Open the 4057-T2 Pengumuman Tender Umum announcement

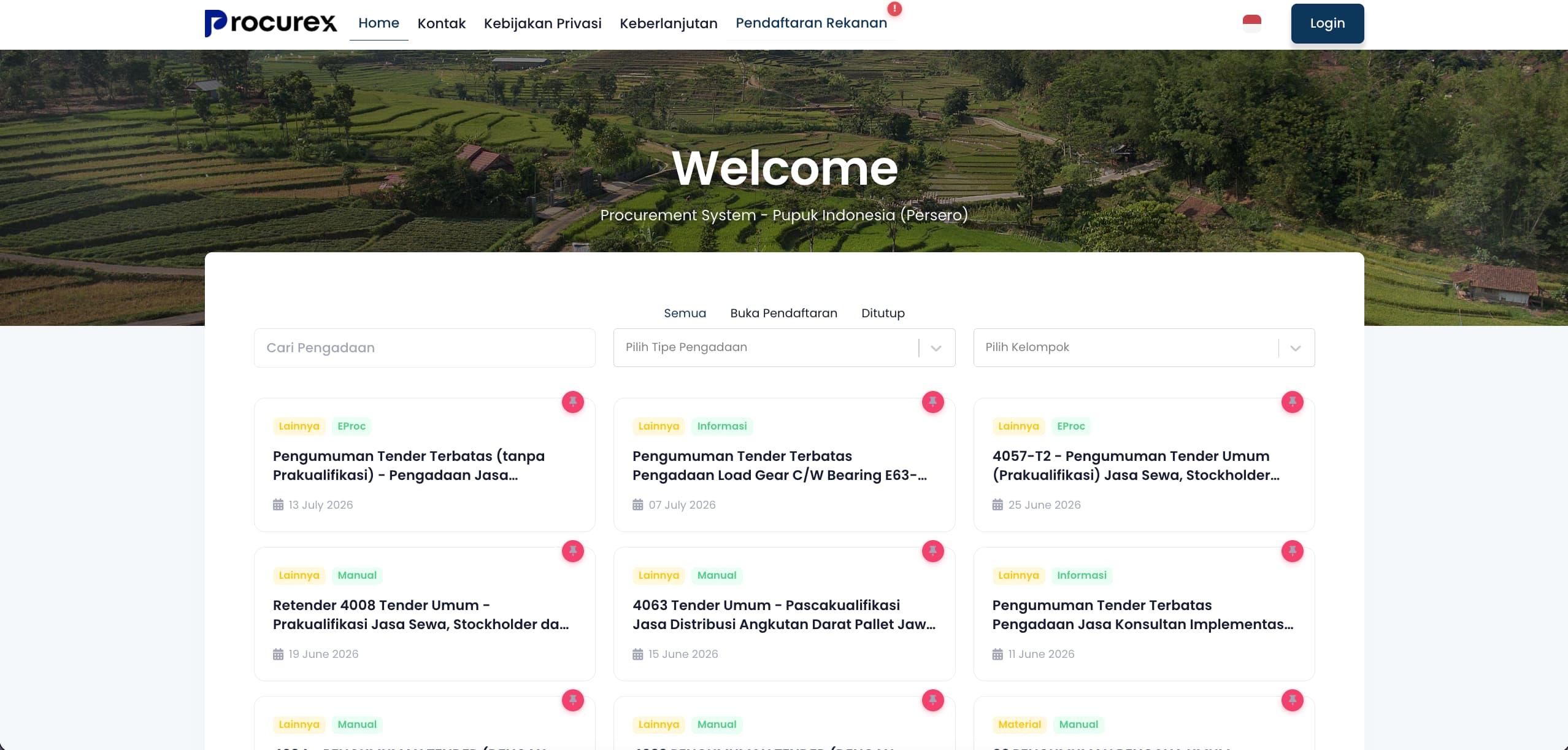click(1136, 465)
